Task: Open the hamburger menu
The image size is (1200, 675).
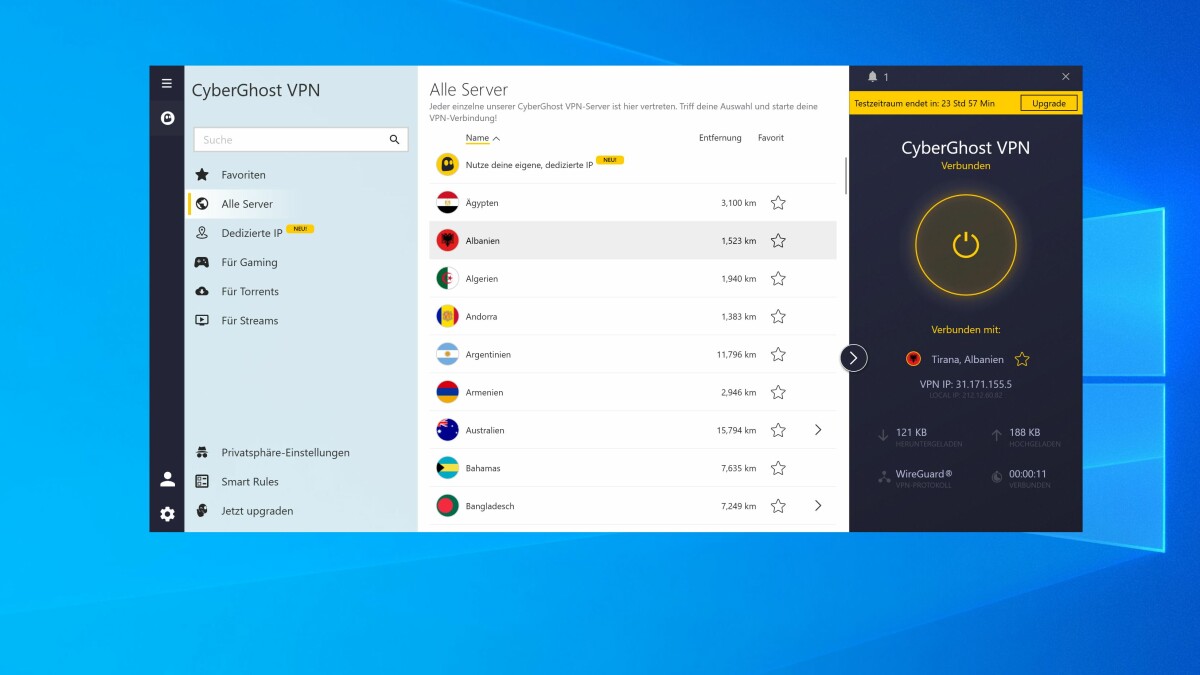Action: (x=167, y=83)
